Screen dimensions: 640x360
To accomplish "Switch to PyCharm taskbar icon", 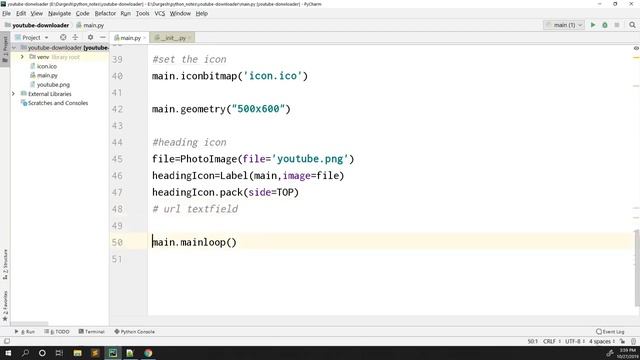I will pos(113,353).
